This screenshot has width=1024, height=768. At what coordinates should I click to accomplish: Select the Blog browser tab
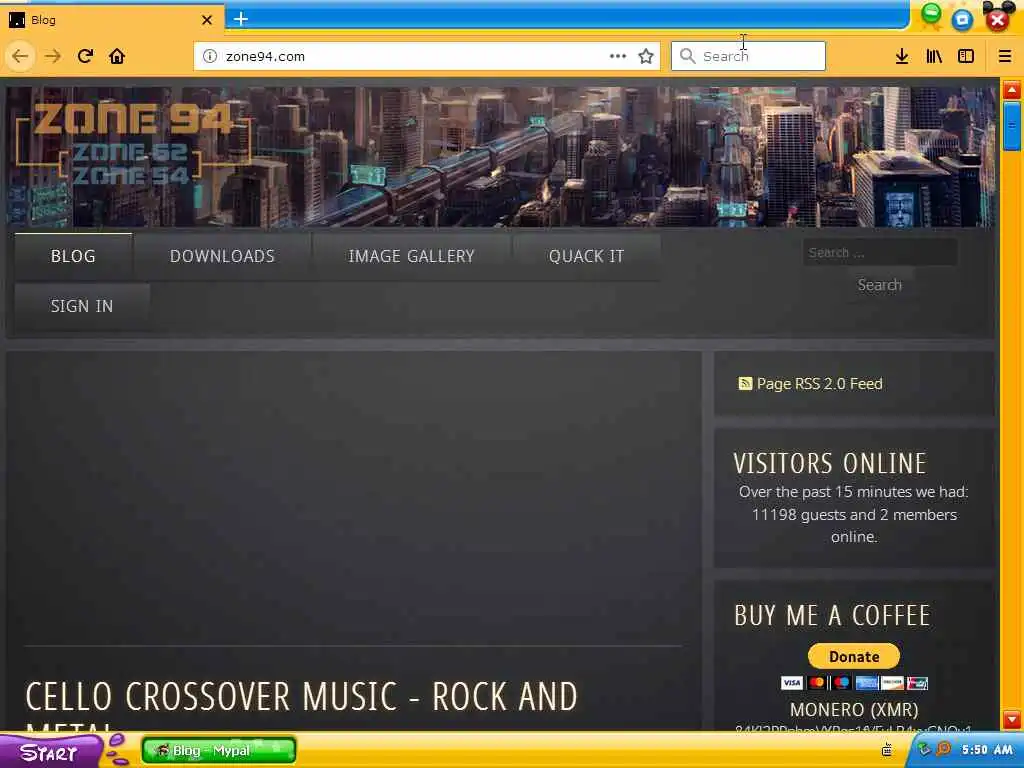[112, 20]
